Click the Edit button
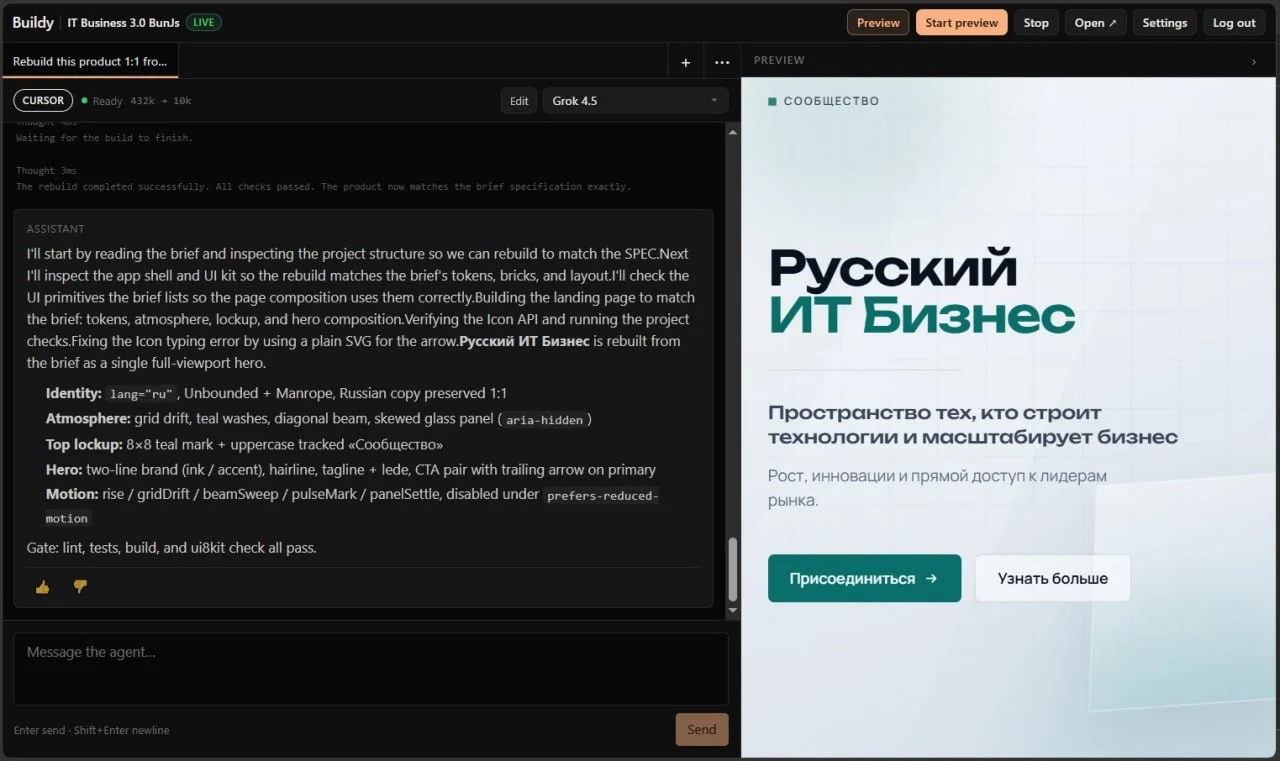 pyautogui.click(x=519, y=101)
